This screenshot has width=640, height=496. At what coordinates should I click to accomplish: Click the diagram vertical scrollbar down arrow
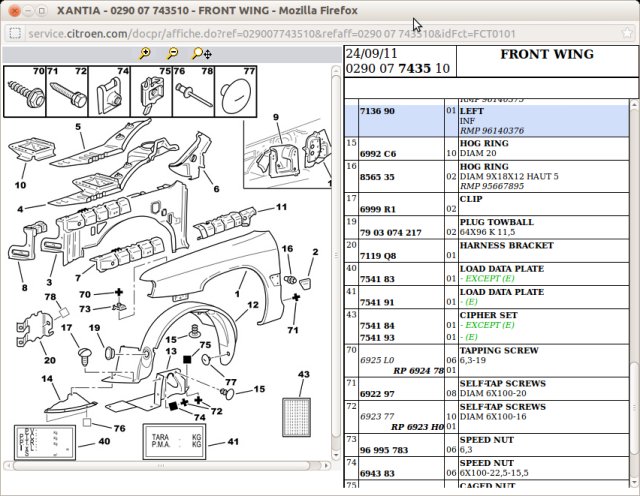click(x=336, y=455)
